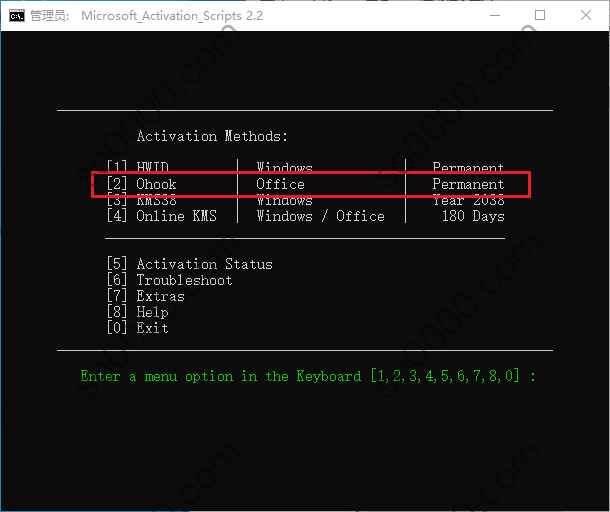Click the 180 Days text
The width and height of the screenshot is (610, 512).
[472, 216]
